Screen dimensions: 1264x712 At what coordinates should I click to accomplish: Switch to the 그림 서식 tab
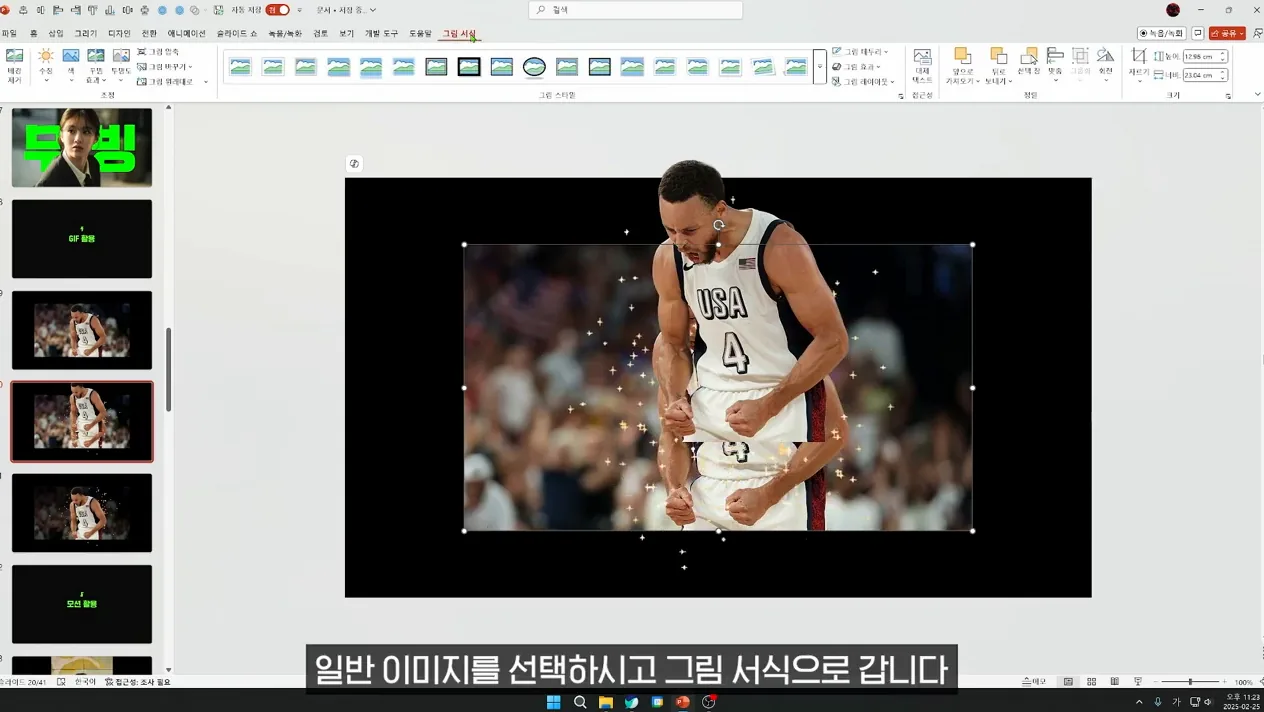click(459, 34)
